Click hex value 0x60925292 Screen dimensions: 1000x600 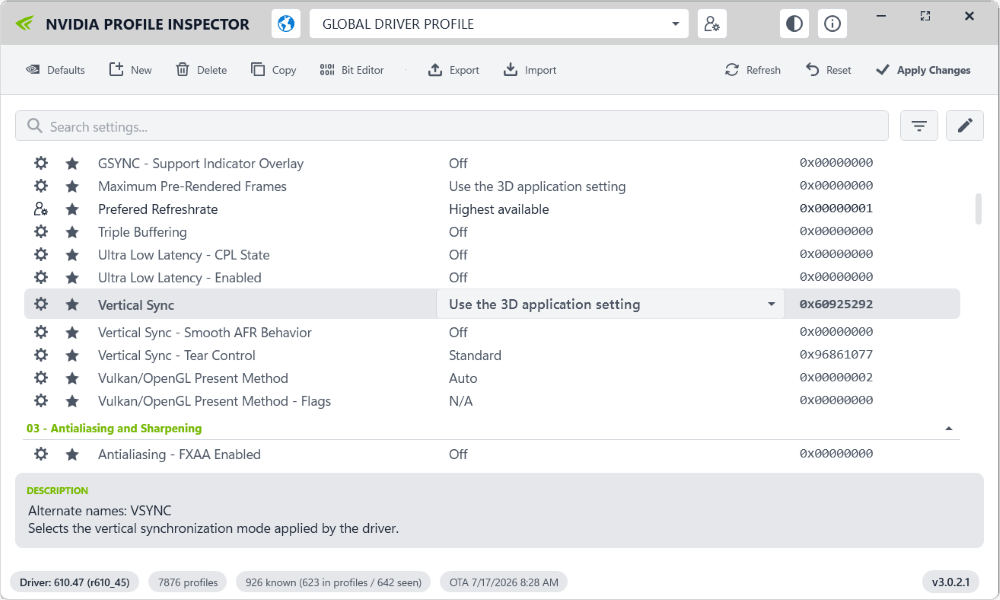point(836,304)
